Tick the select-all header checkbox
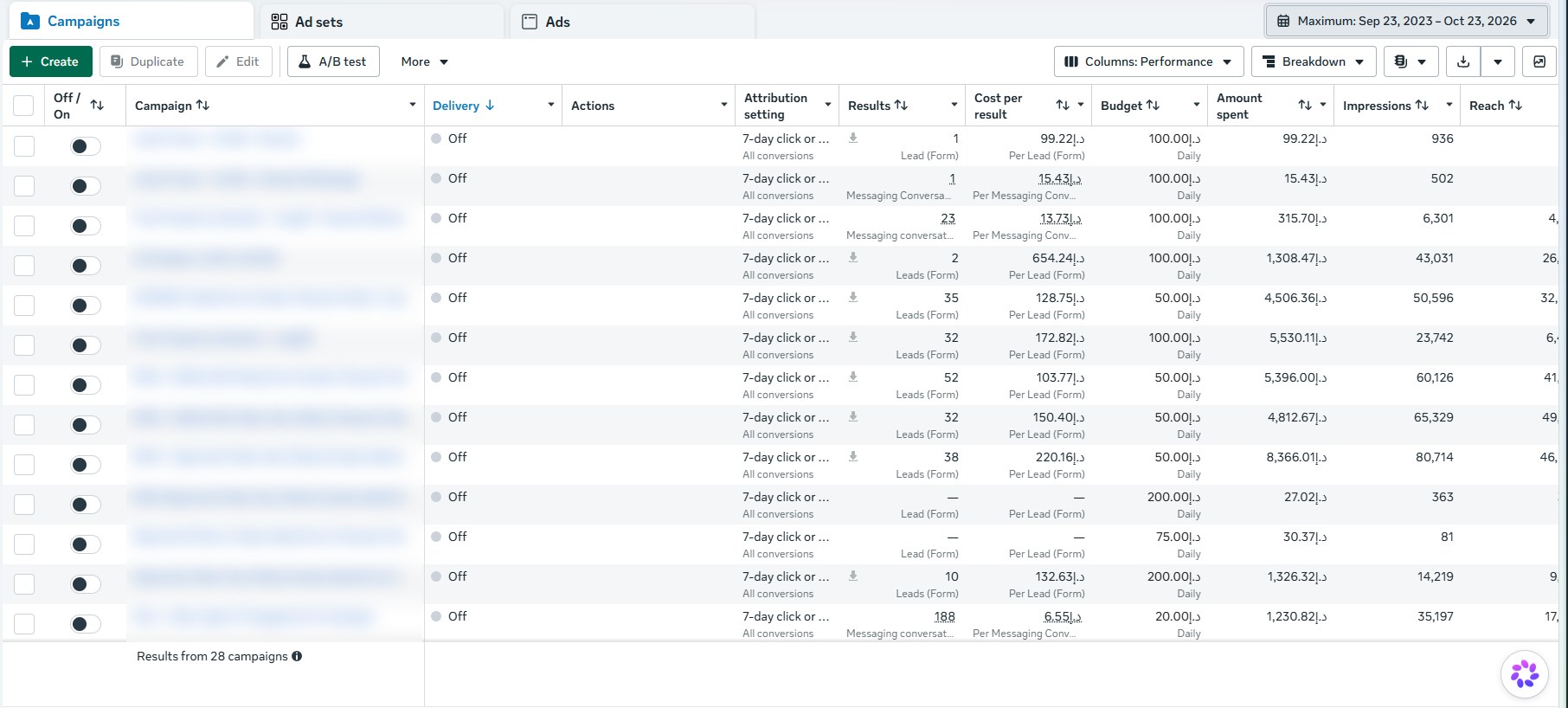The width and height of the screenshot is (1568, 708). [23, 106]
